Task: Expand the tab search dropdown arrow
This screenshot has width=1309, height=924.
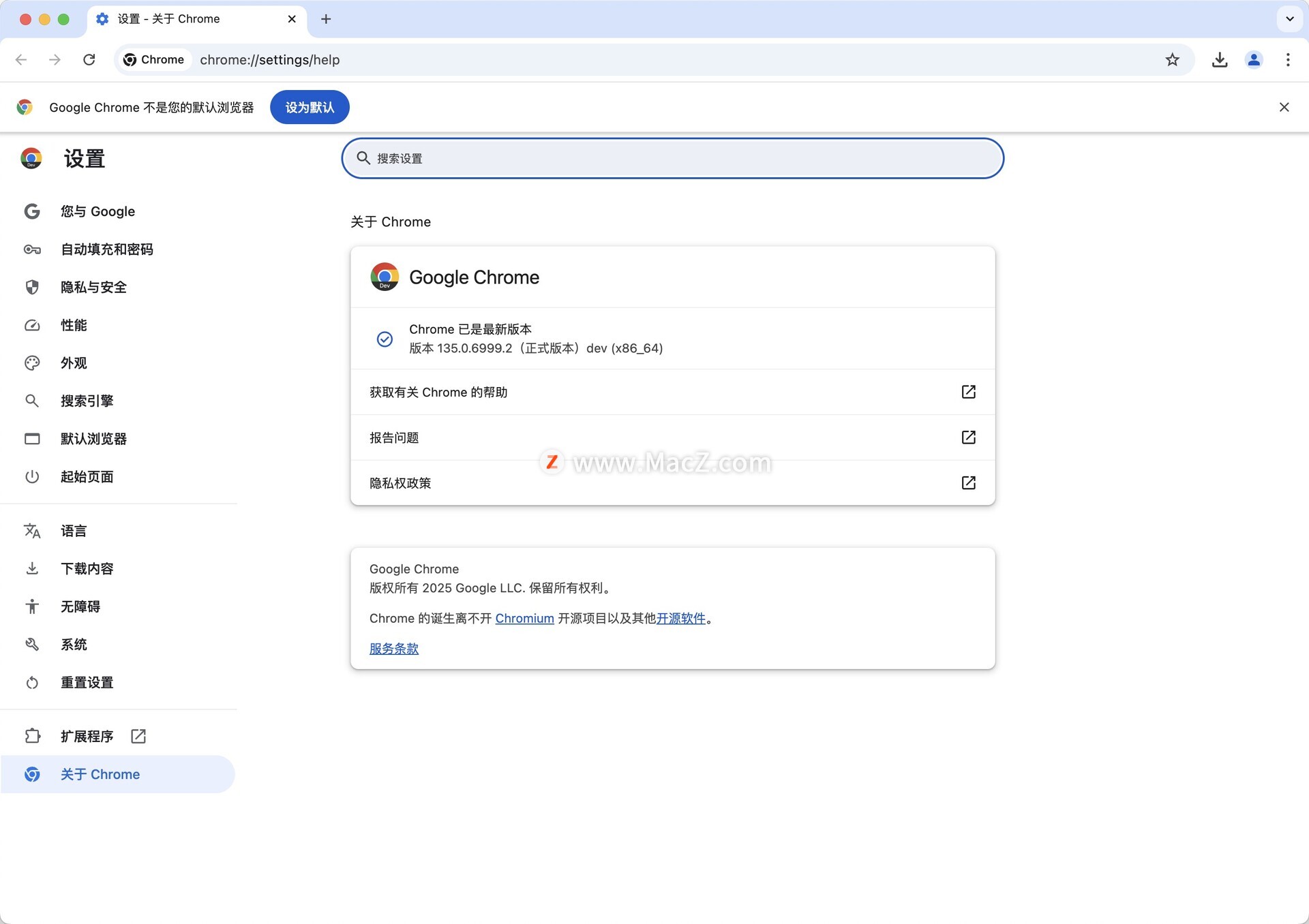Action: tap(1289, 19)
